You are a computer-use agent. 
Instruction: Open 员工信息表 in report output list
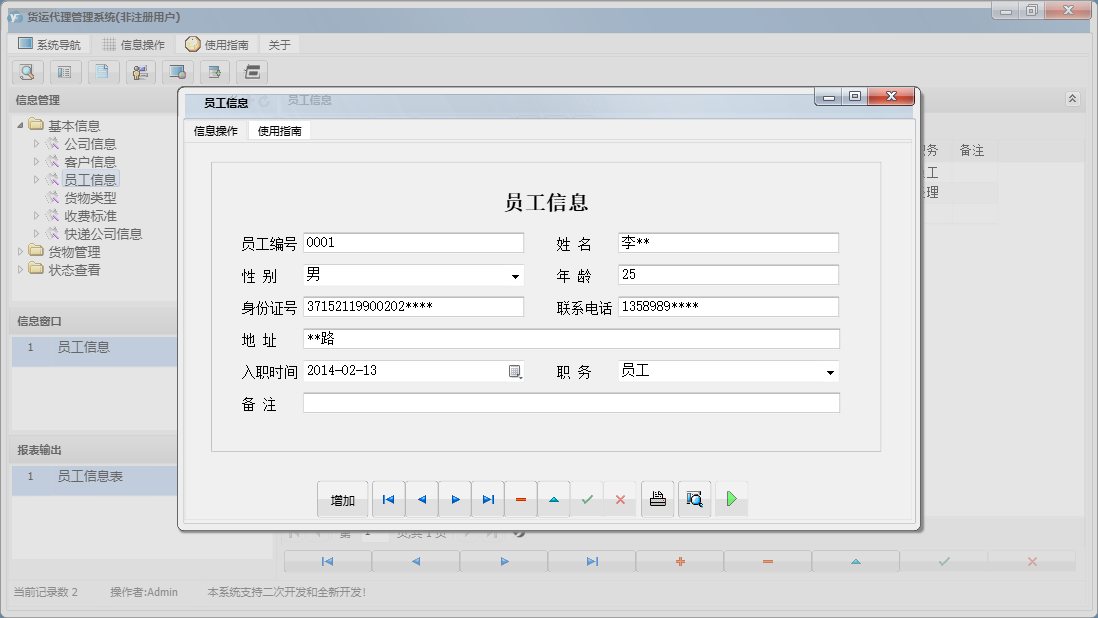pos(91,479)
